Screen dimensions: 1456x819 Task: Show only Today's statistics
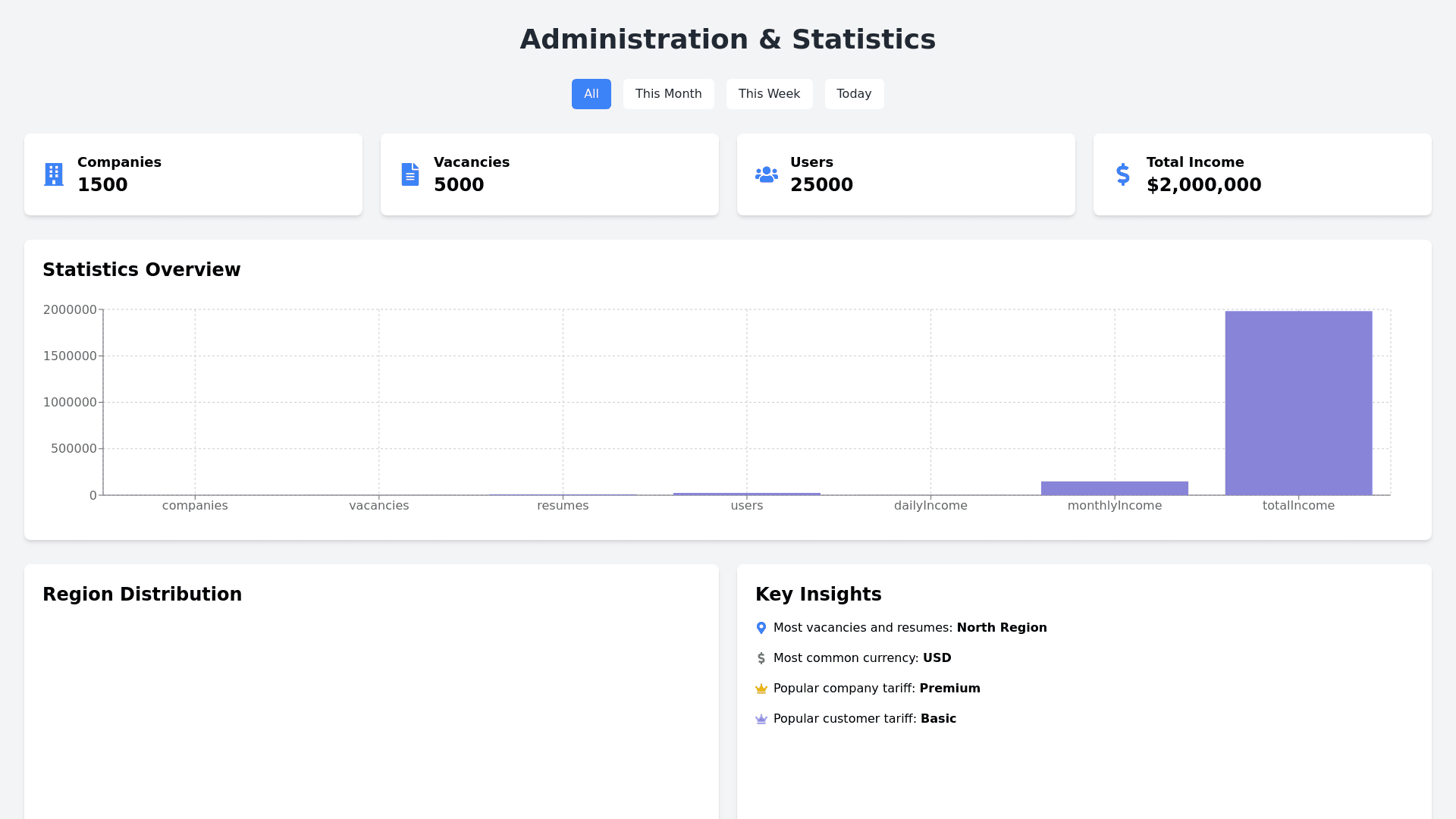pos(854,94)
